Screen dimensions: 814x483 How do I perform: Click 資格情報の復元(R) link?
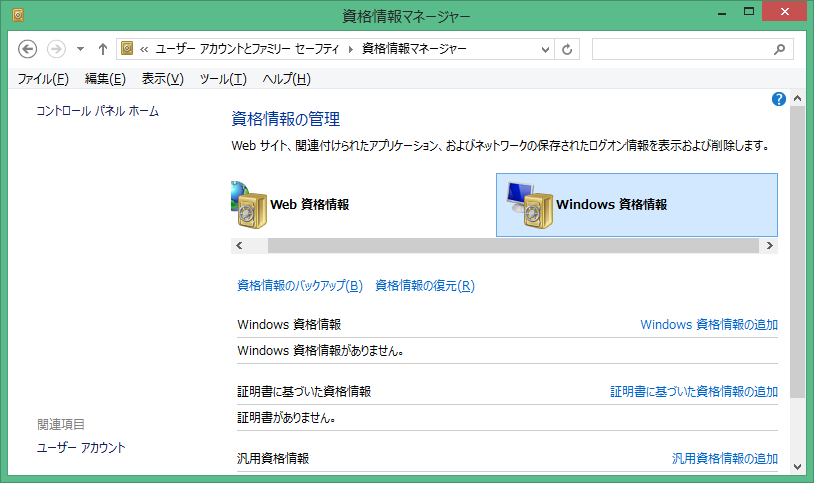[x=424, y=286]
